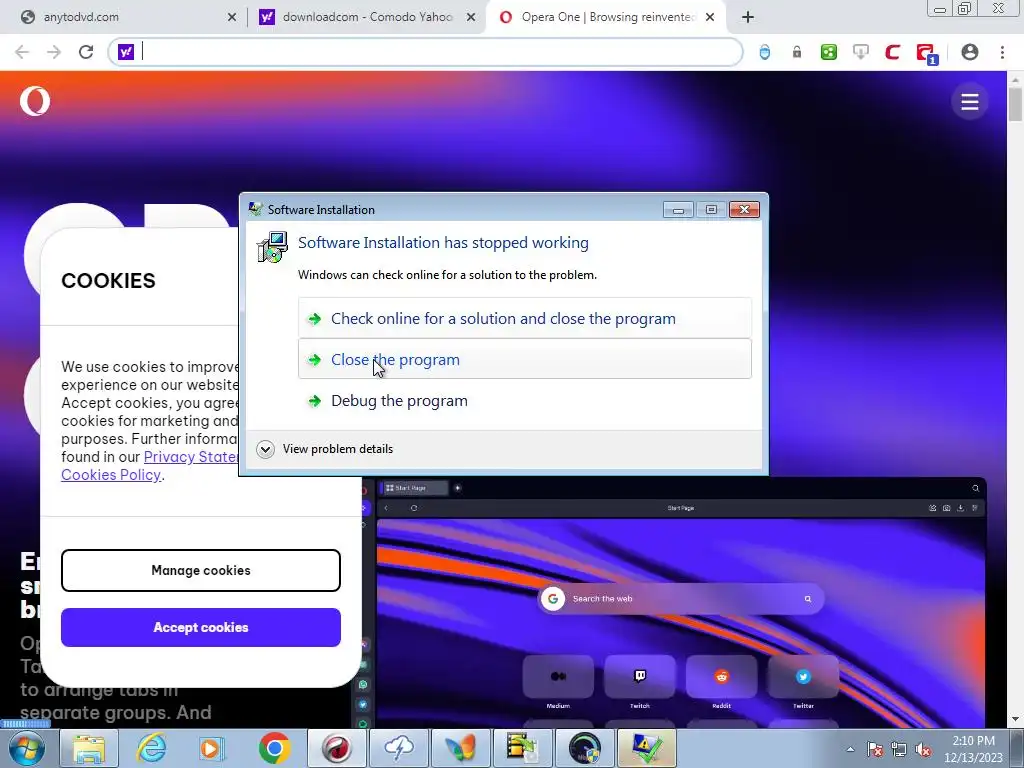Switch to downloadcom Comodo Yahoo tab
Viewport: 1024px width, 768px height.
(366, 17)
